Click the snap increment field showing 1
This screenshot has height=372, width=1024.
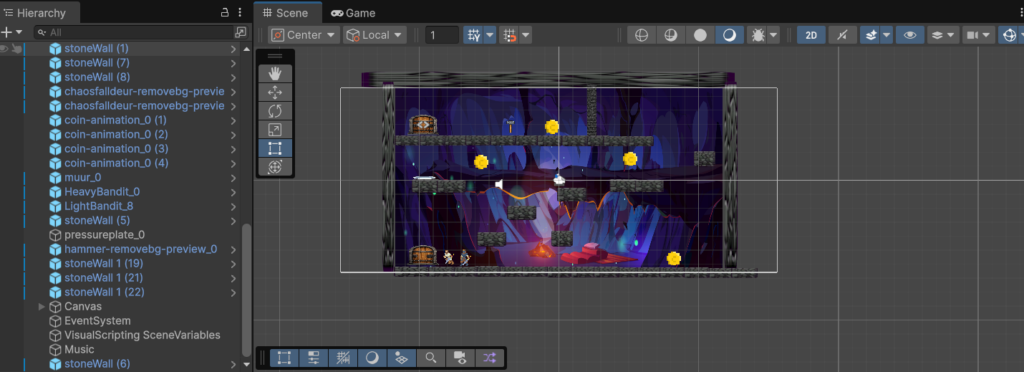[x=441, y=35]
